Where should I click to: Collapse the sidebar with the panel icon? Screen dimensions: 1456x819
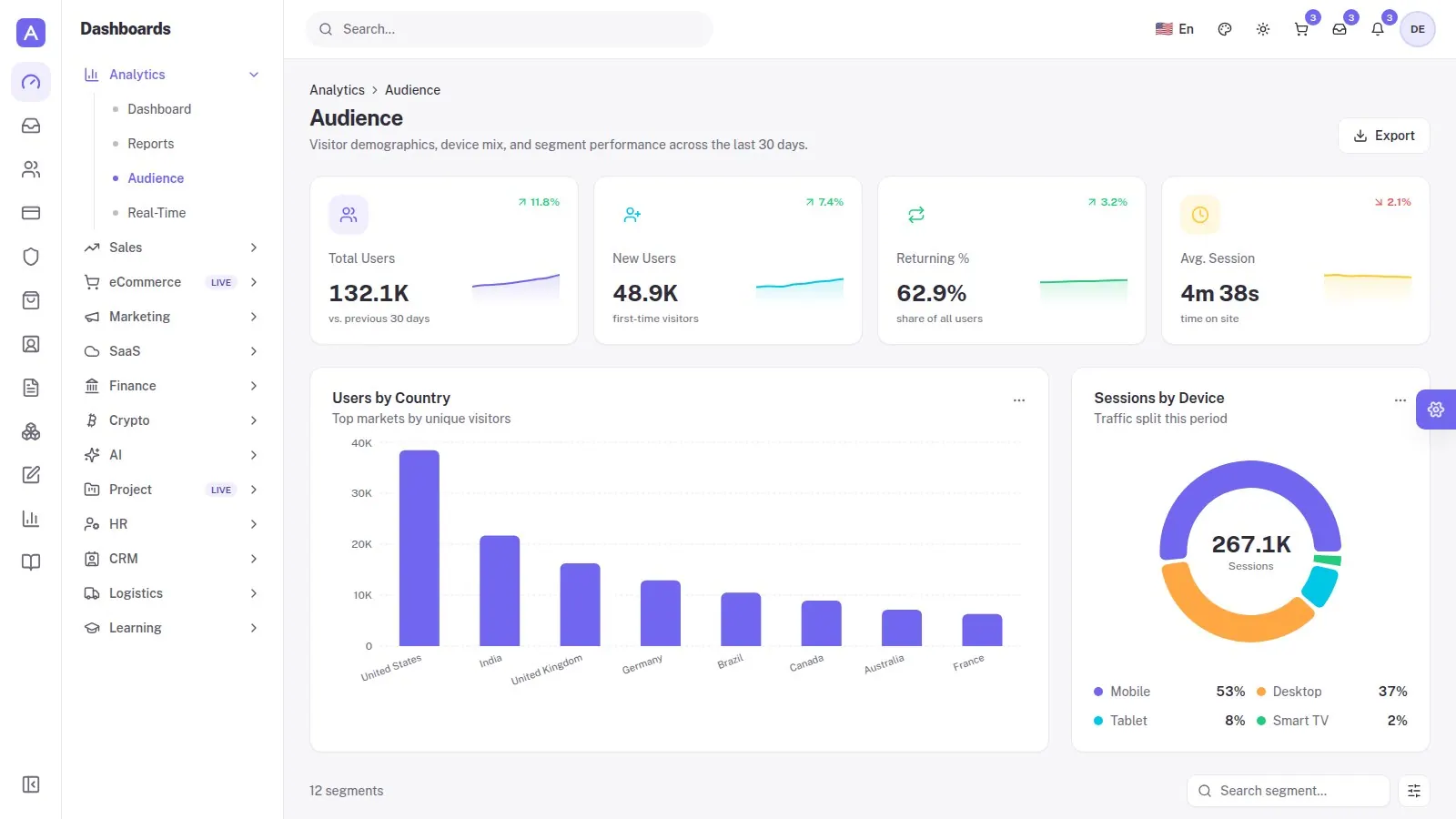click(x=31, y=784)
